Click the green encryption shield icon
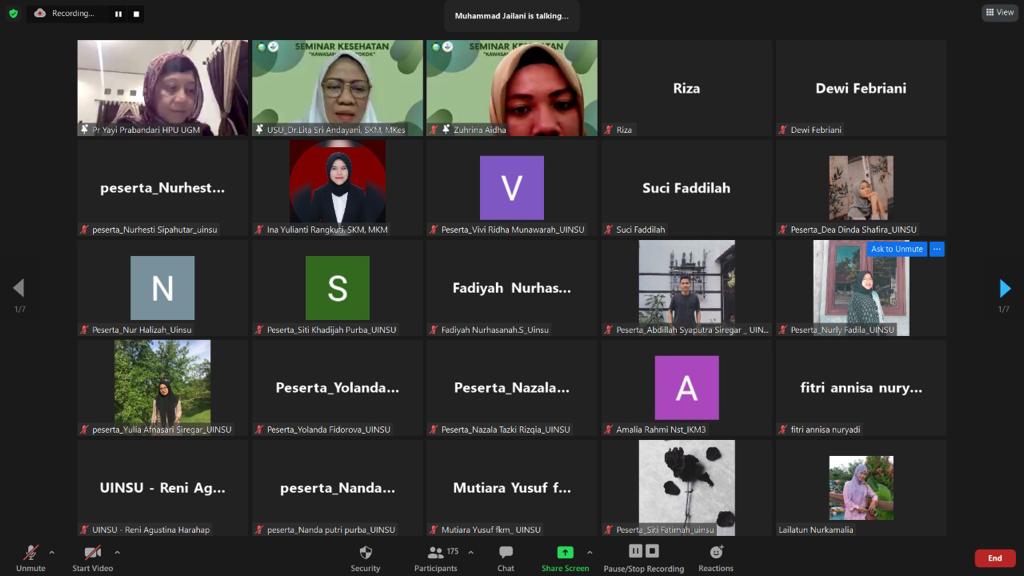The height and width of the screenshot is (576, 1024). (x=13, y=13)
